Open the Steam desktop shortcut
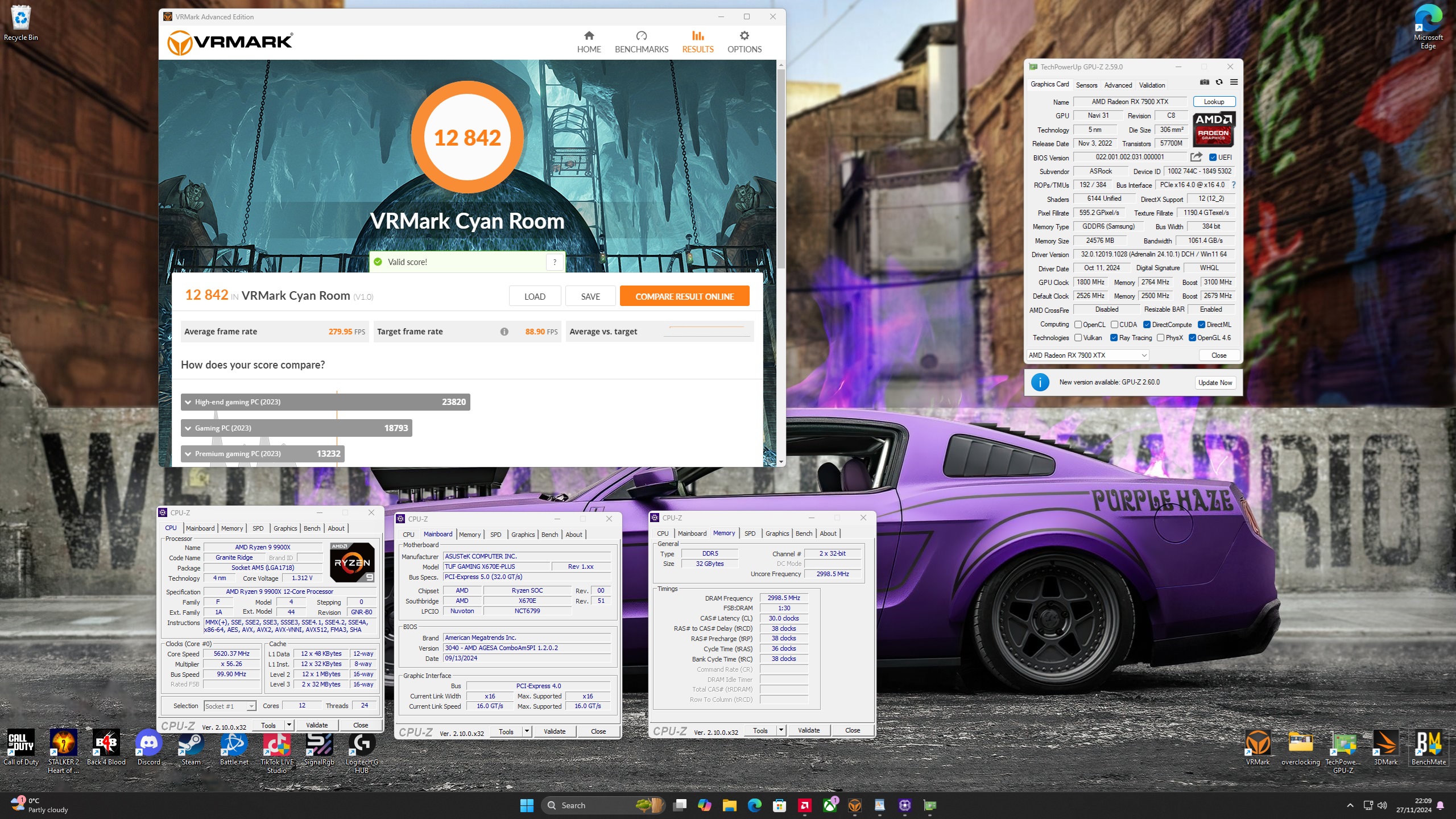 click(x=191, y=747)
